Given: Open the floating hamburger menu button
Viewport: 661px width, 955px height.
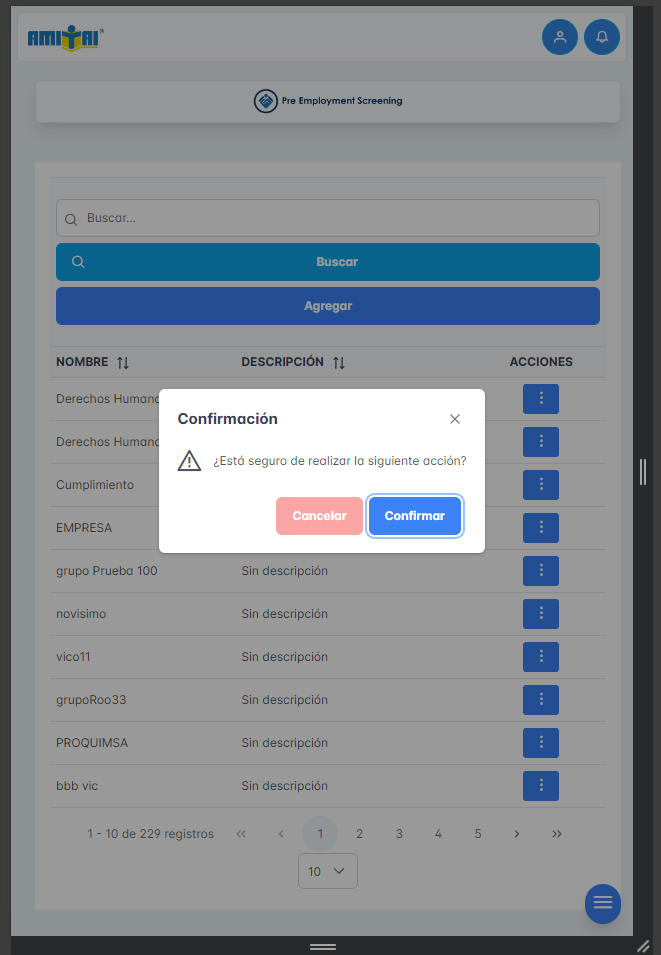Looking at the screenshot, I should [x=602, y=903].
